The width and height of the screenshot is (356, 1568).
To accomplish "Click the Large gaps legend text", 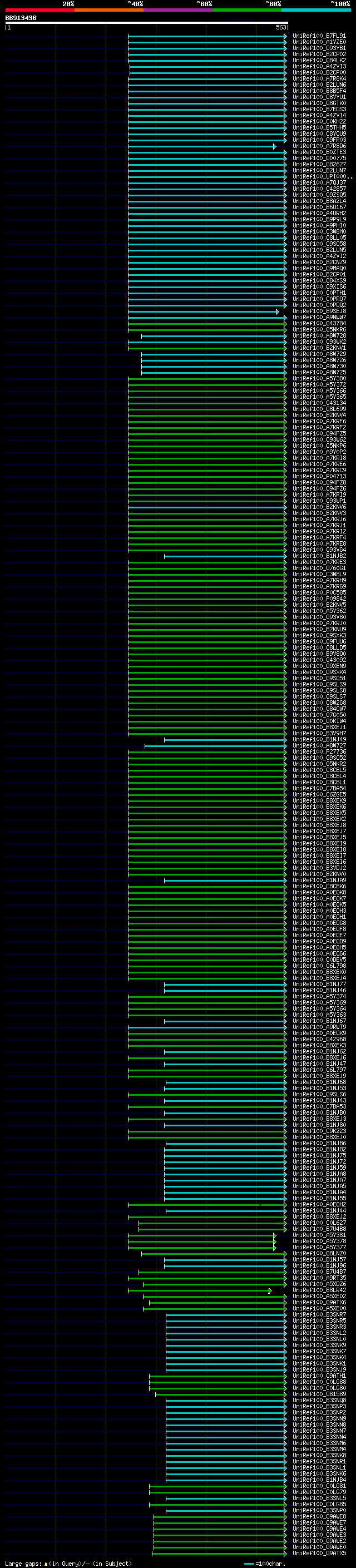I will point(23,1564).
